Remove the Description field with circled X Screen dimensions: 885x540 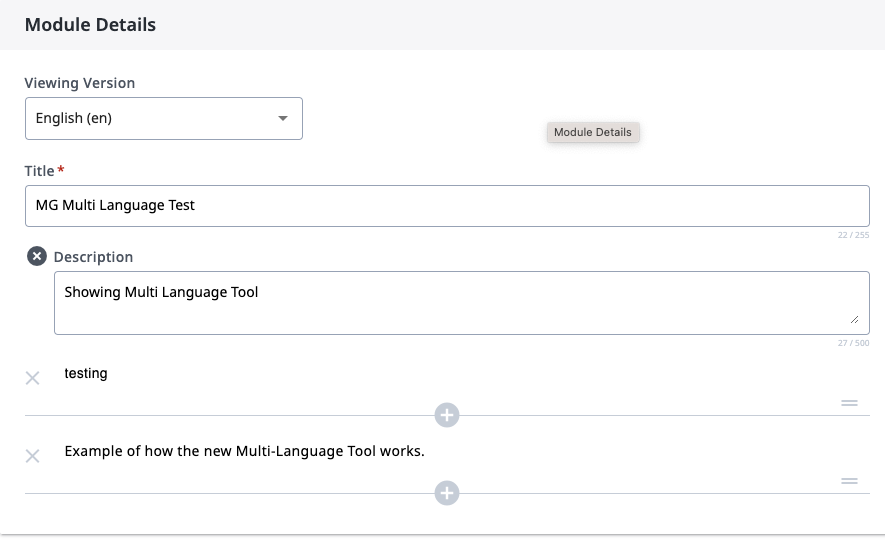pos(37,256)
